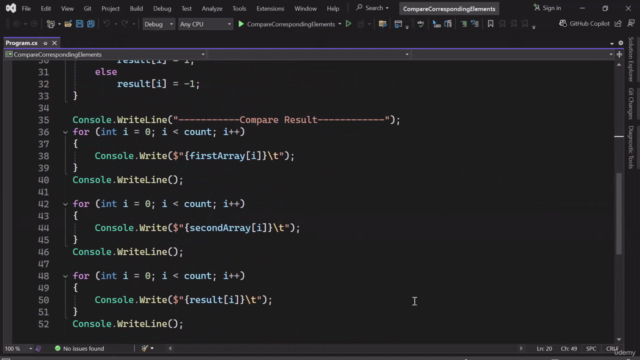Image resolution: width=640 pixels, height=360 pixels.
Task: Open the File menu
Action: click(x=26, y=8)
